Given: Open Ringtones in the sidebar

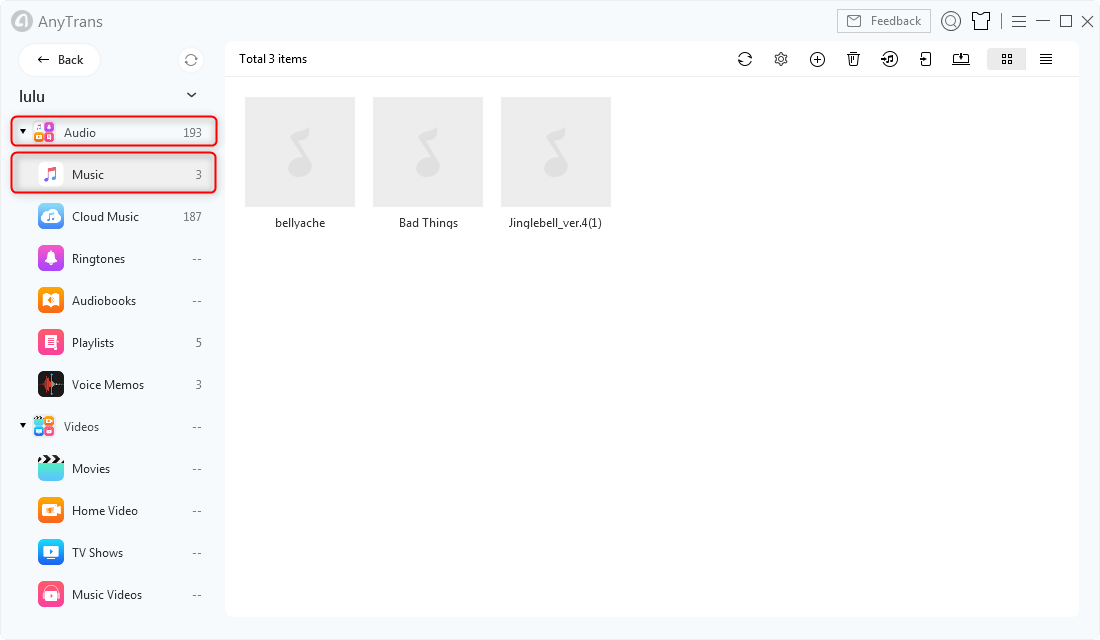Looking at the screenshot, I should point(114,259).
